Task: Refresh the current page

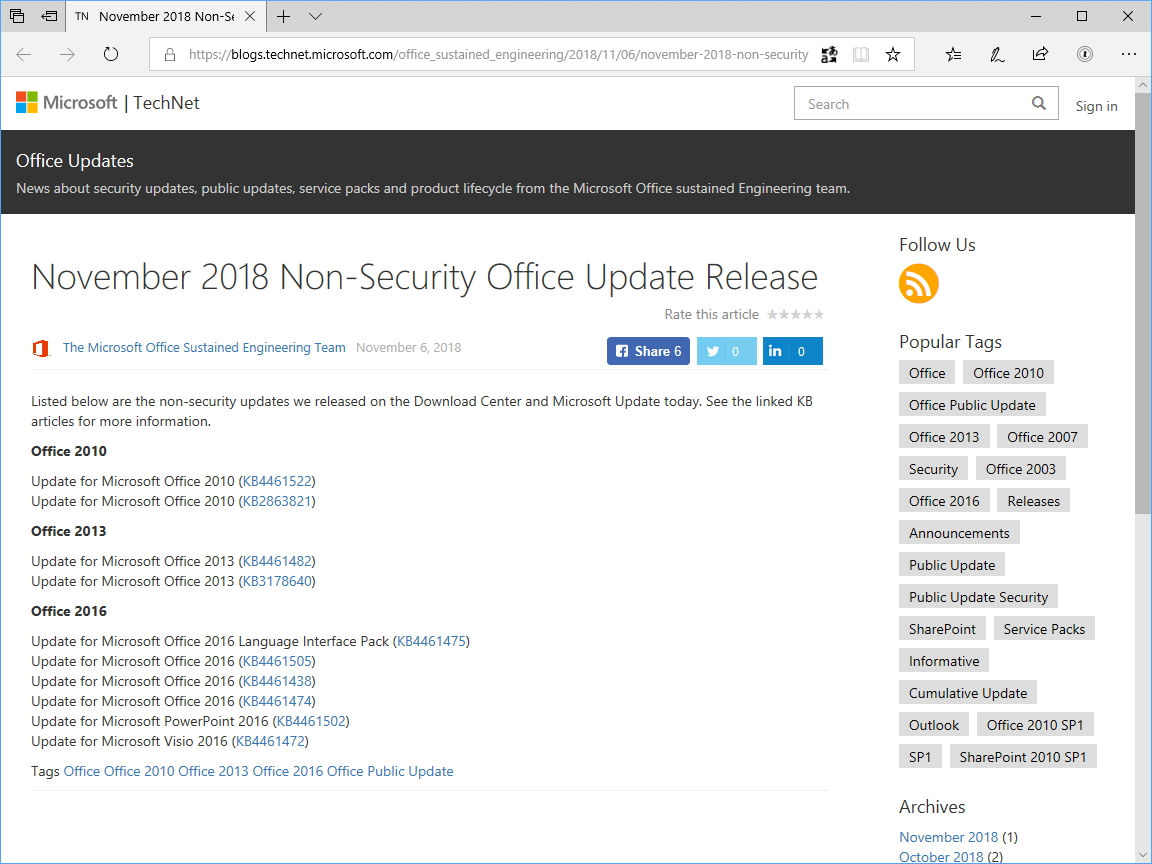Action: coord(110,55)
